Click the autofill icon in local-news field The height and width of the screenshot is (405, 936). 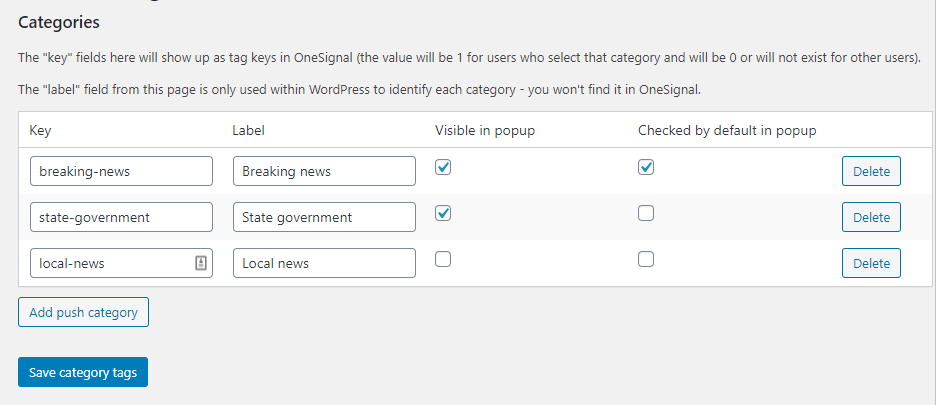[x=201, y=263]
